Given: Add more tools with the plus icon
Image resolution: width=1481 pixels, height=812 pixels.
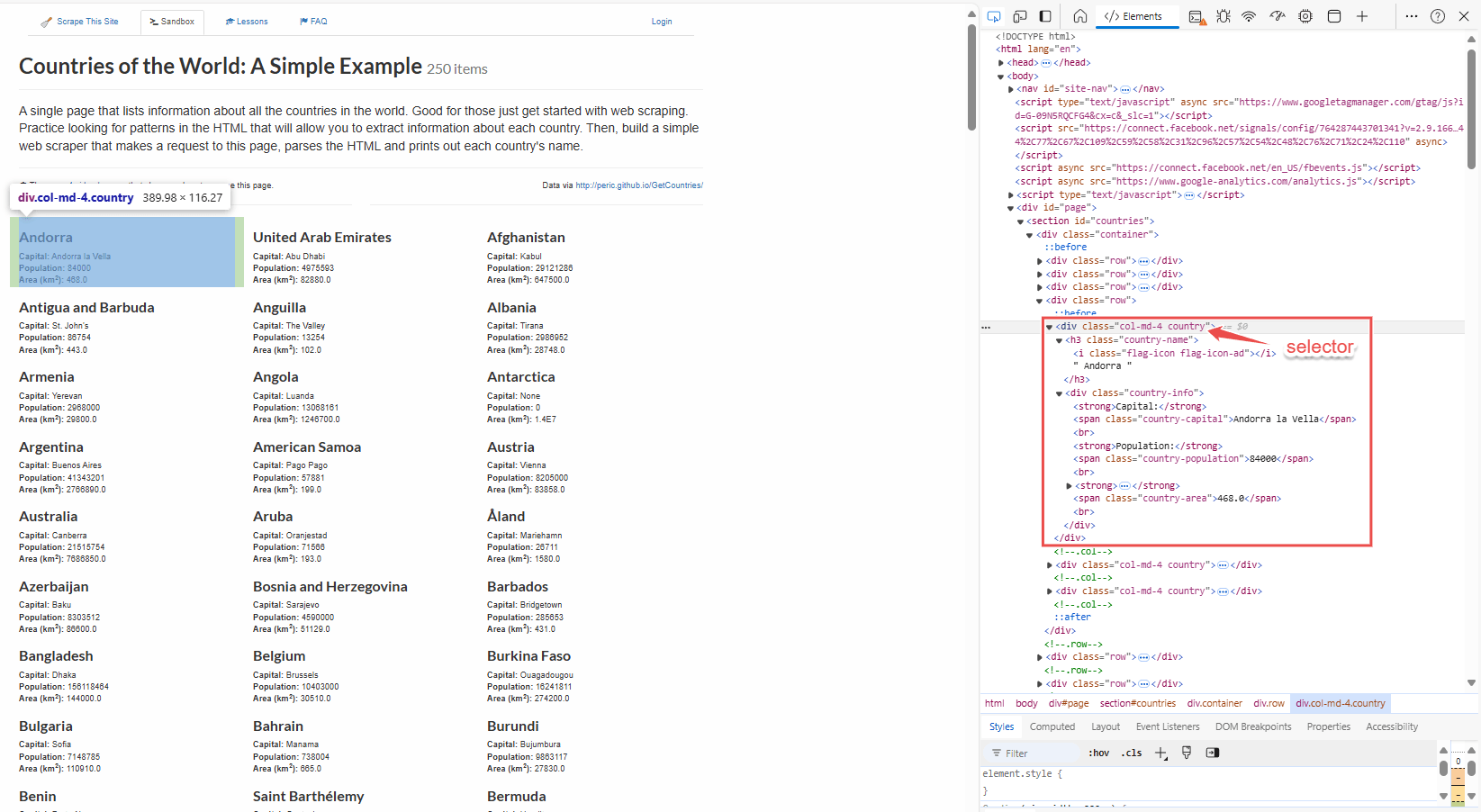Looking at the screenshot, I should coord(1362,15).
